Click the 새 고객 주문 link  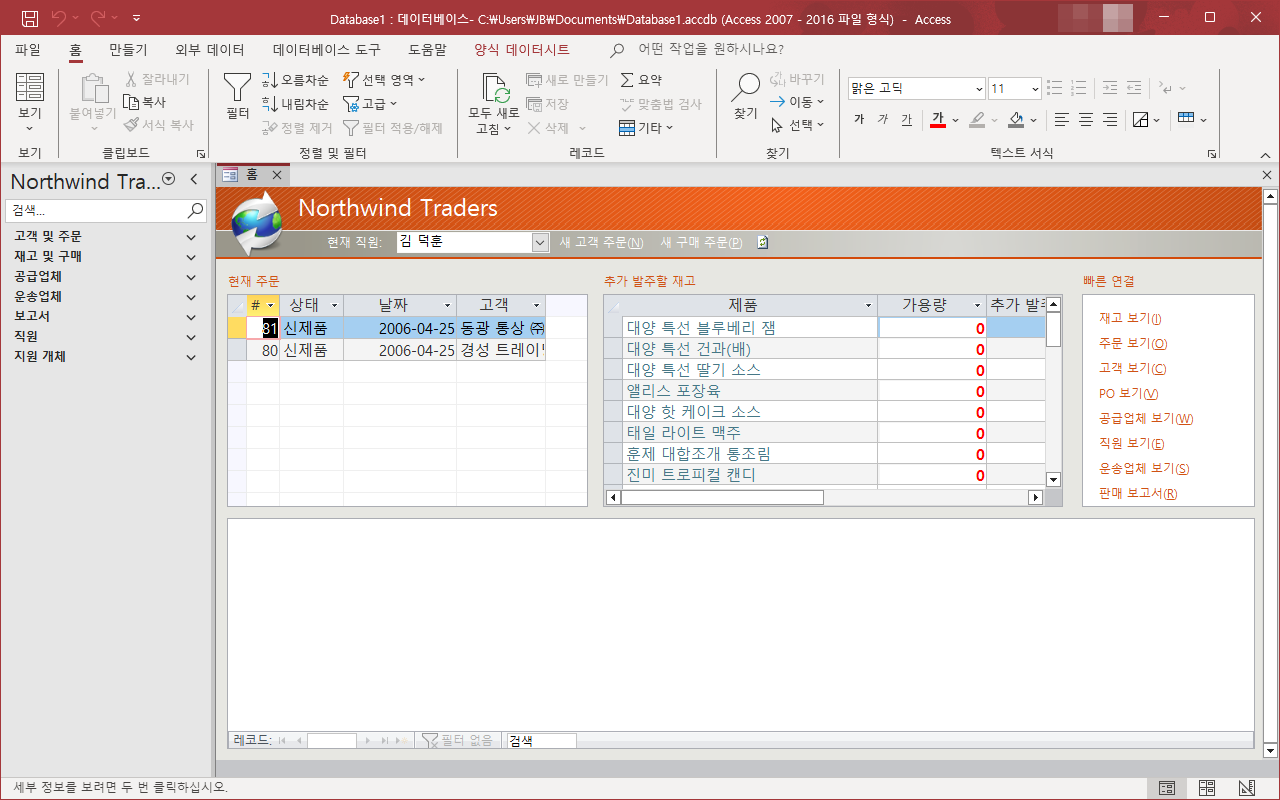pos(601,242)
